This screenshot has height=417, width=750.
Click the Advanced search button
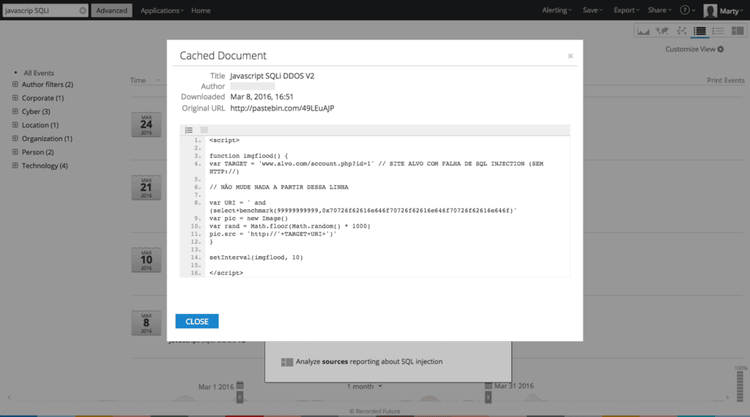point(112,10)
